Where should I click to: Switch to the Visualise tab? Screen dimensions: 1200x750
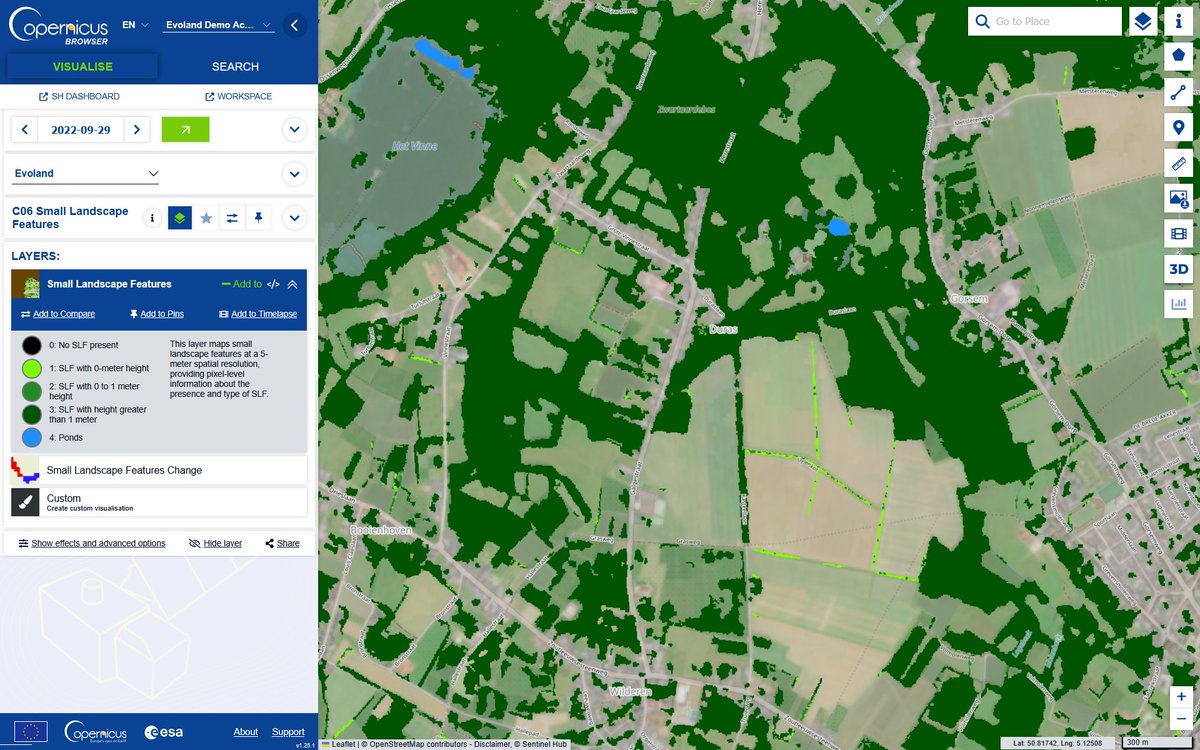click(83, 67)
